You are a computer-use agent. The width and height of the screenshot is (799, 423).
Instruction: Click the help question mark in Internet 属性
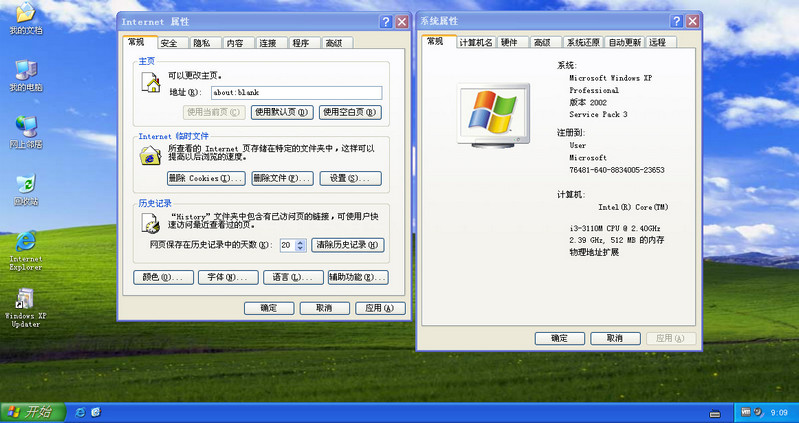[386, 21]
